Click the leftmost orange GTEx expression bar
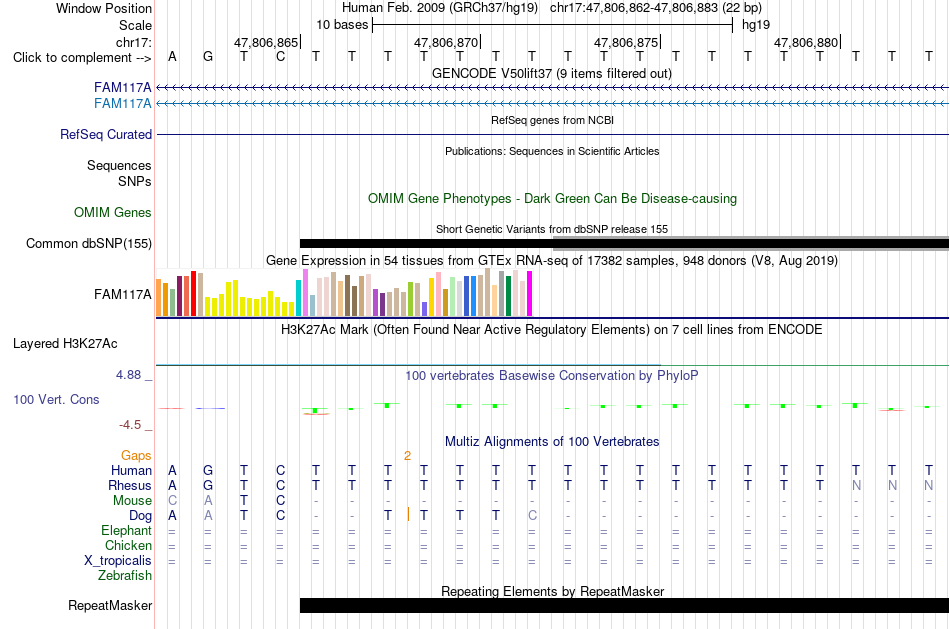This screenshot has height=629, width=950. pos(159,297)
